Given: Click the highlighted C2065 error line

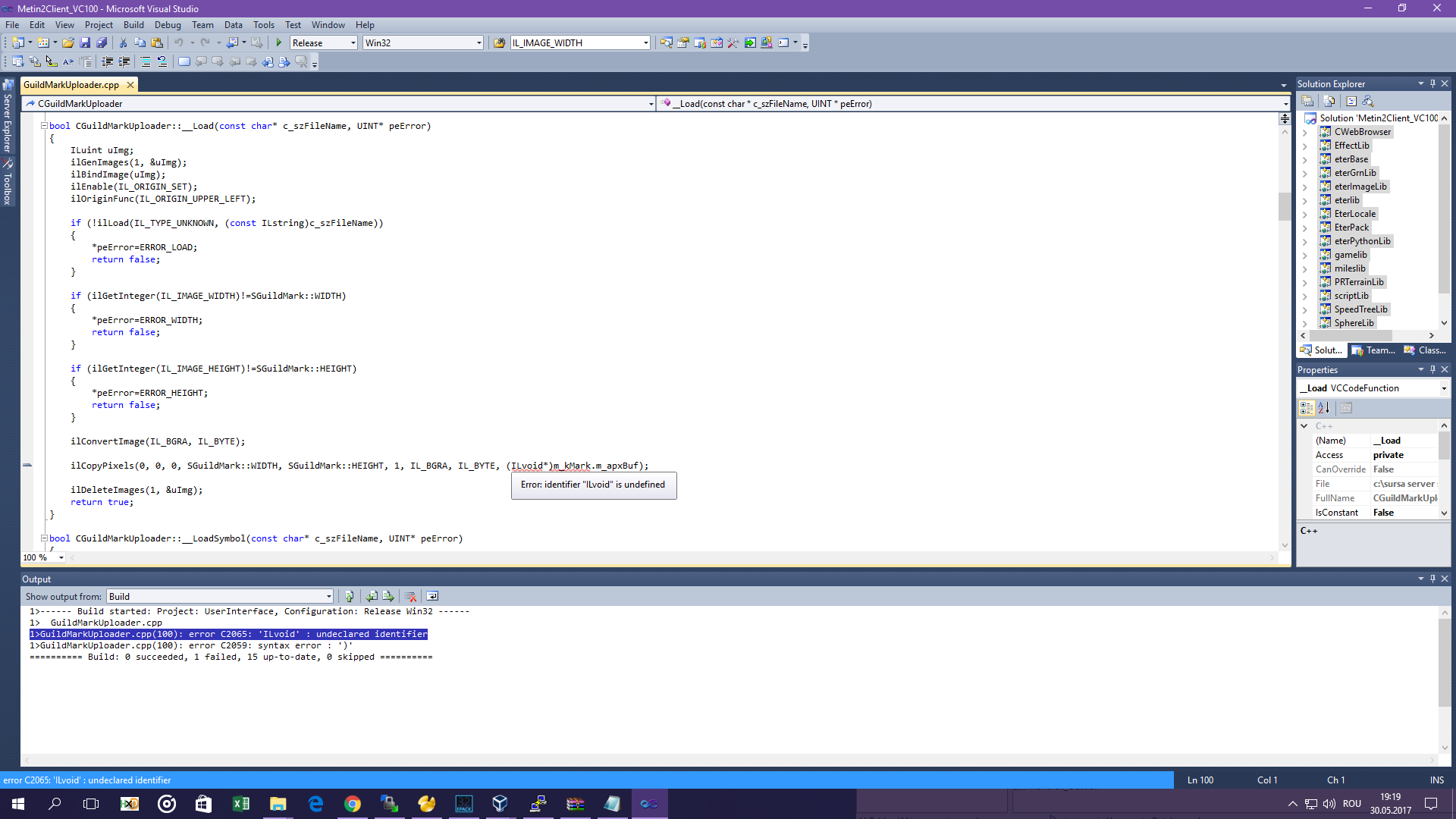Looking at the screenshot, I should point(228,635).
